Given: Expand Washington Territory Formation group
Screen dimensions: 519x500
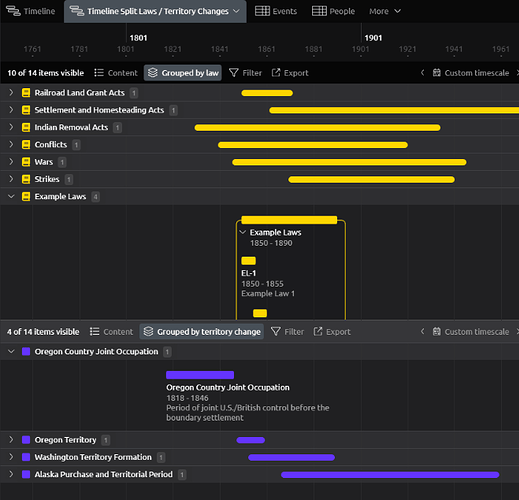Looking at the screenshot, I should click(11, 457).
